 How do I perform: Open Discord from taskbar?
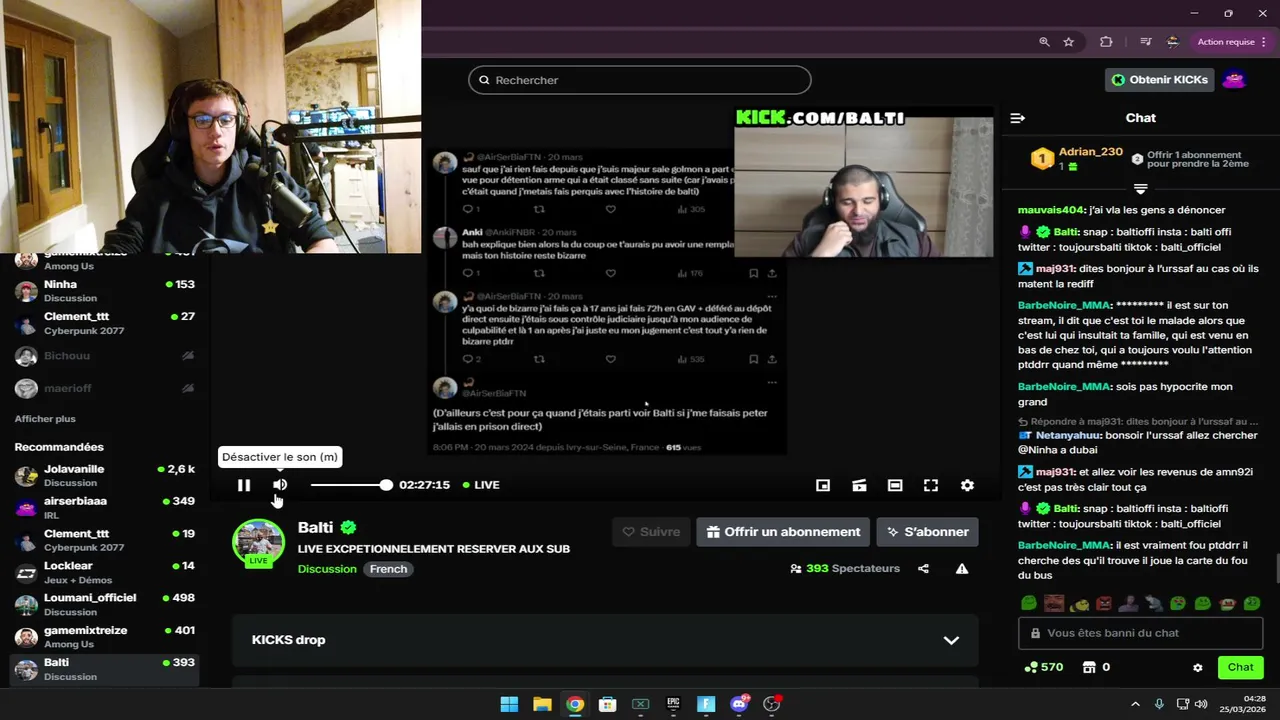click(x=740, y=704)
